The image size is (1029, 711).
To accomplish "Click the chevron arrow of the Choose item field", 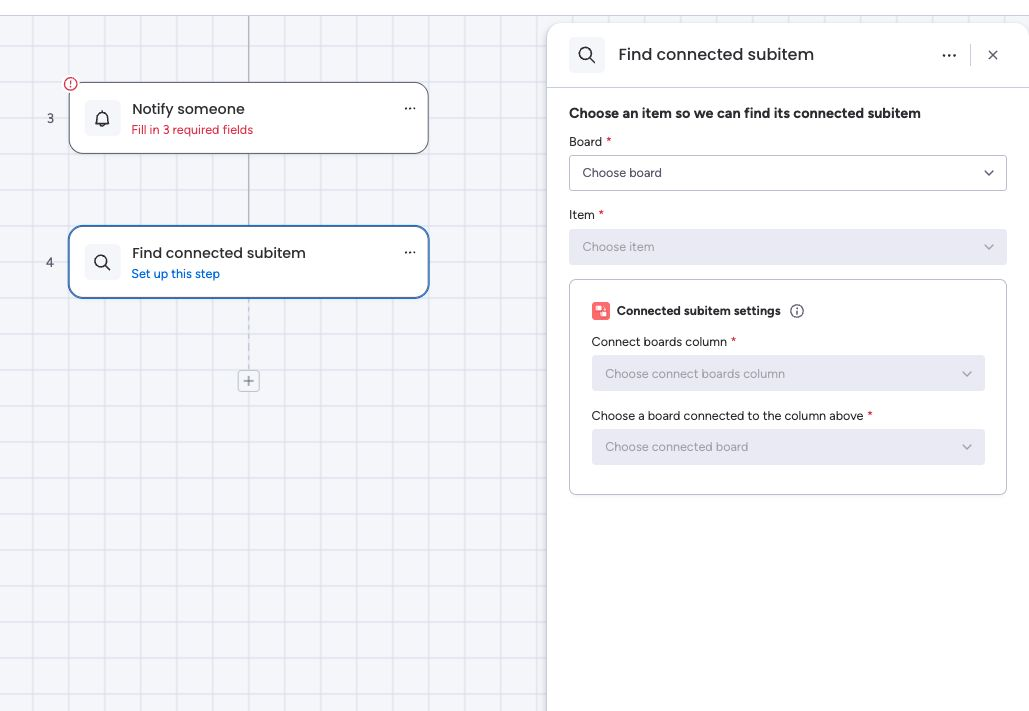I will coord(988,247).
